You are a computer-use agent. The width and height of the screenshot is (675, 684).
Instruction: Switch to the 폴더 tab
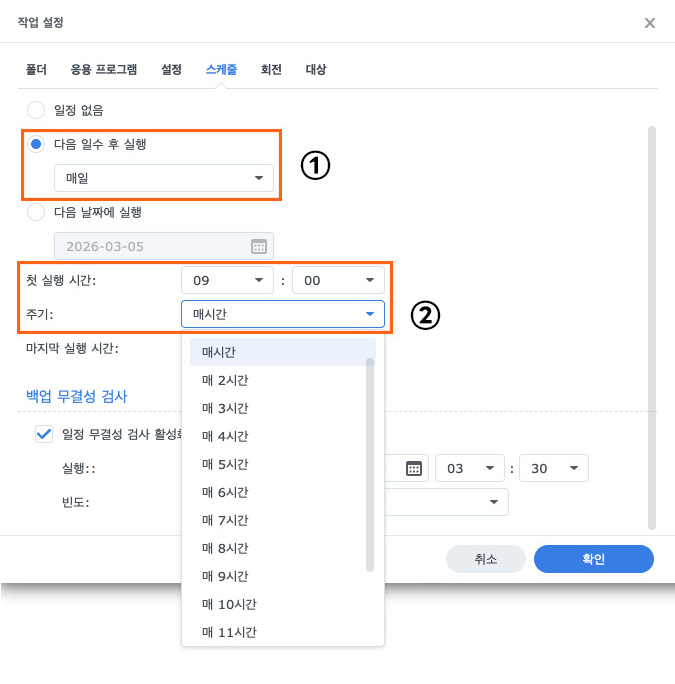tap(36, 70)
